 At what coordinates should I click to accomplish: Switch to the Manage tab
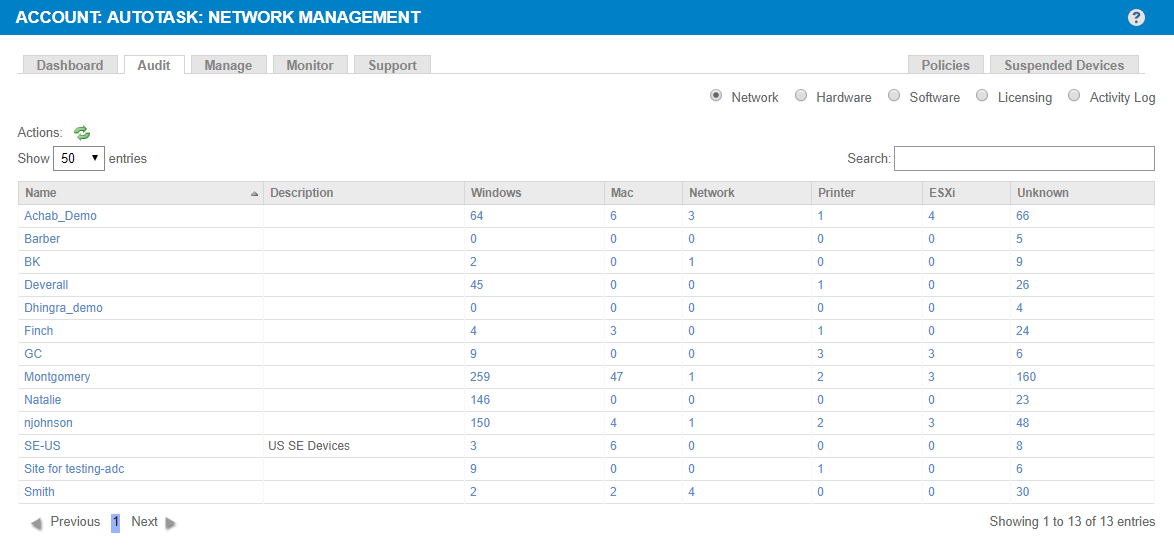[228, 65]
